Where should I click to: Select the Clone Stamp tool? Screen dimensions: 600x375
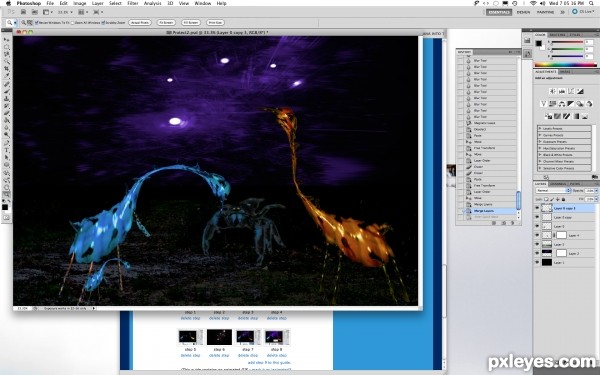(x=7, y=98)
